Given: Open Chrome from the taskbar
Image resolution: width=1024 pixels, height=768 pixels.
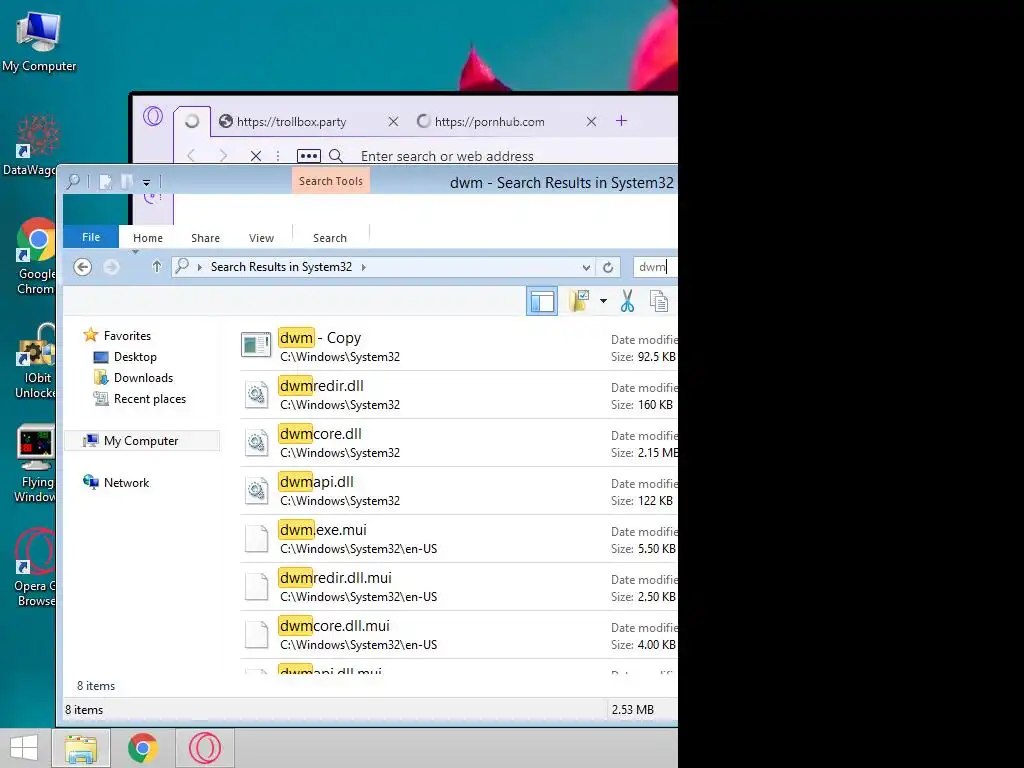Looking at the screenshot, I should [x=142, y=748].
